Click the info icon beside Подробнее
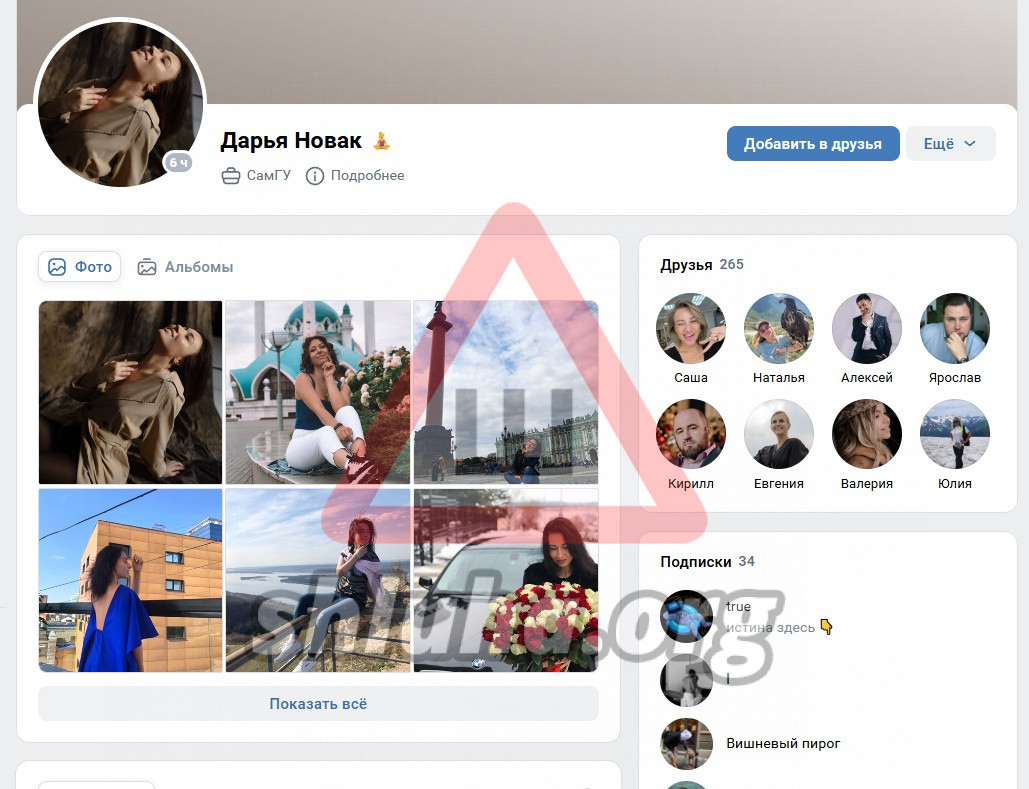 (315, 176)
